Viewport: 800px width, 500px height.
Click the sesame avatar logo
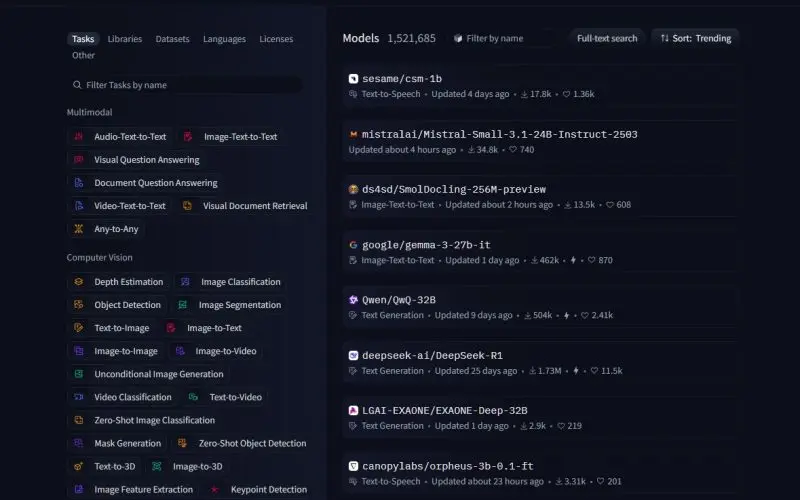[353, 79]
